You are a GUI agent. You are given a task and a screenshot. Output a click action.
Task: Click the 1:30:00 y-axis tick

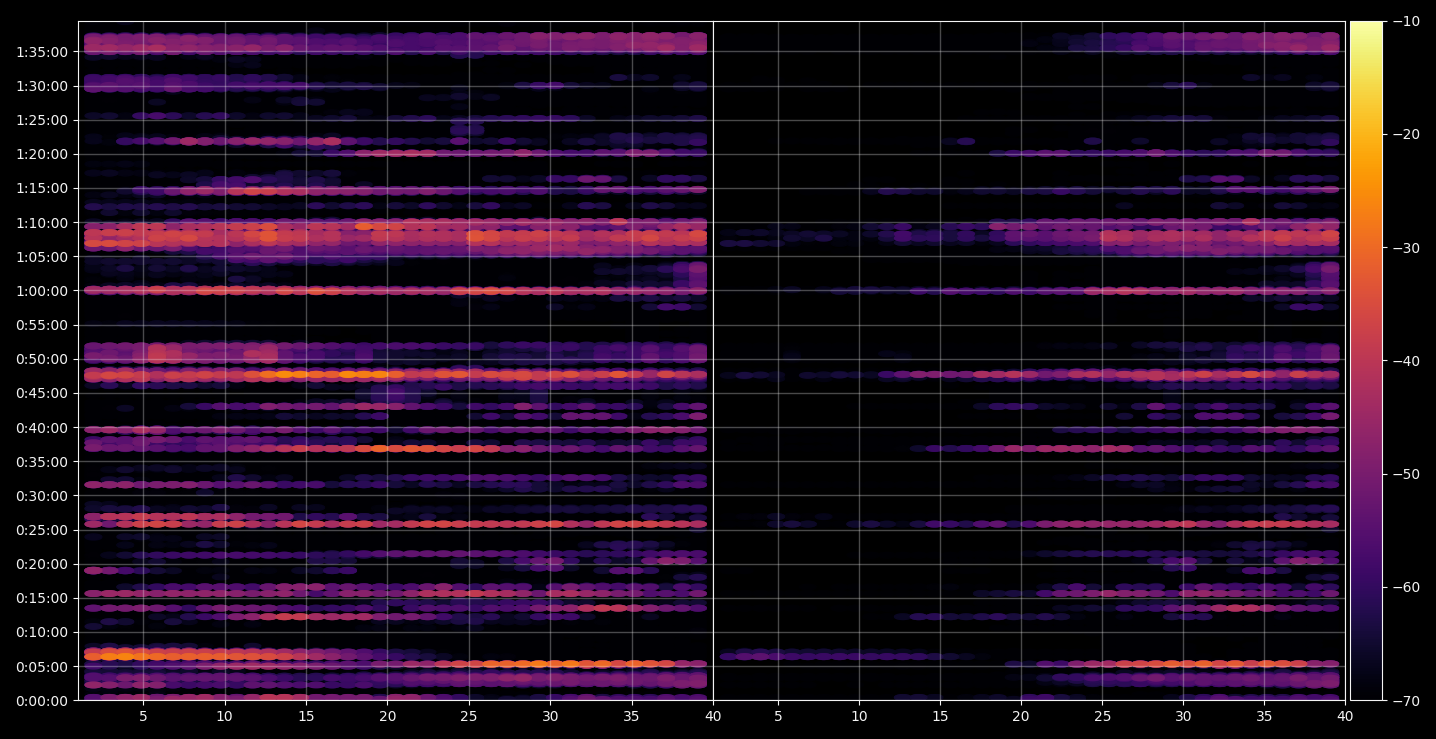click(42, 86)
